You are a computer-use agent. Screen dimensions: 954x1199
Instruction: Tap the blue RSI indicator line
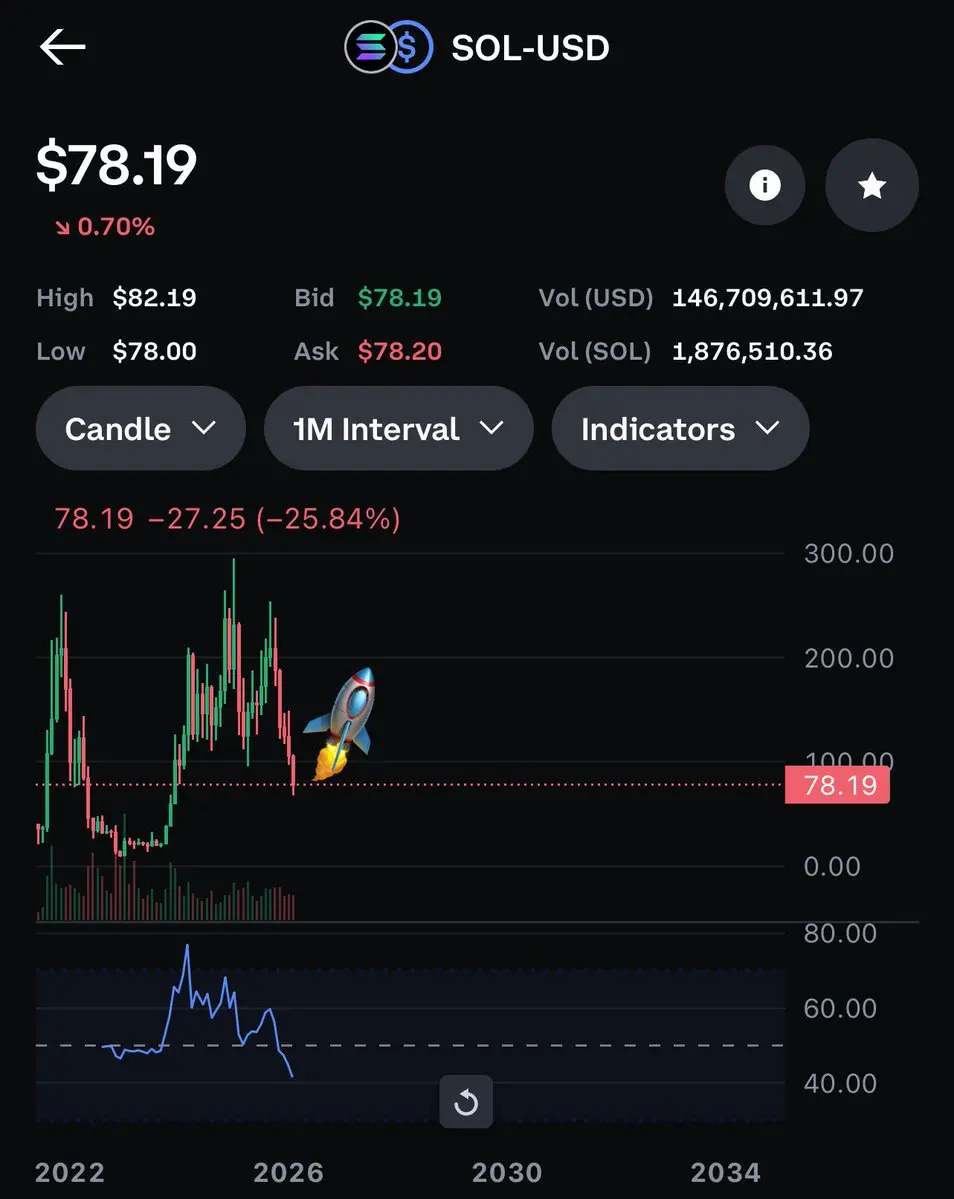tap(198, 1013)
